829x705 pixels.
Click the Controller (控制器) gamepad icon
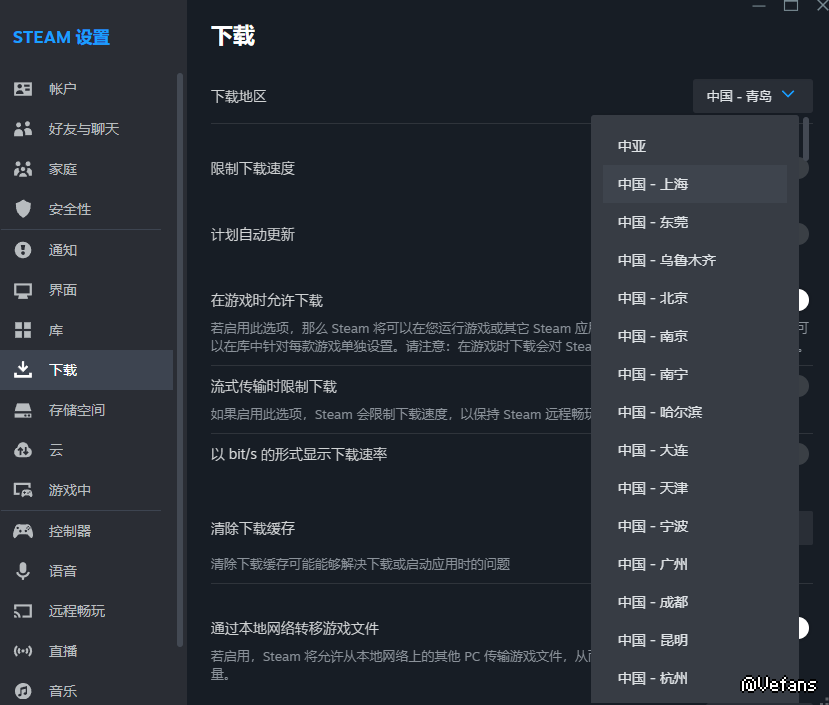(x=23, y=531)
